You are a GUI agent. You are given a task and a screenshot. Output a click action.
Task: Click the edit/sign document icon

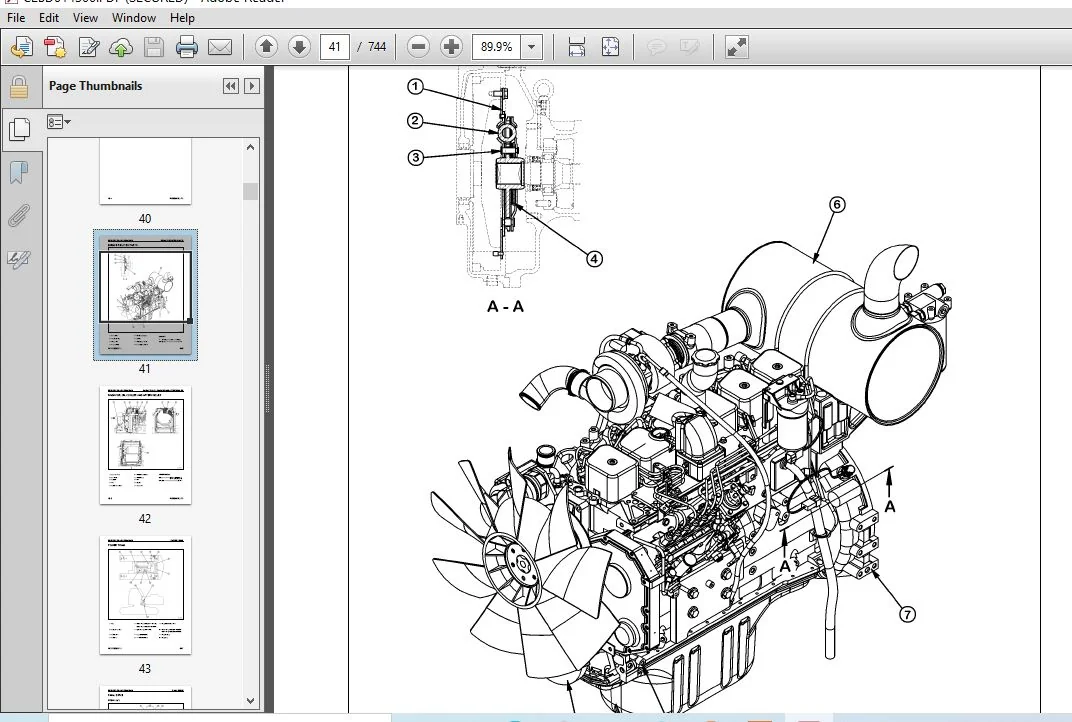click(x=88, y=47)
